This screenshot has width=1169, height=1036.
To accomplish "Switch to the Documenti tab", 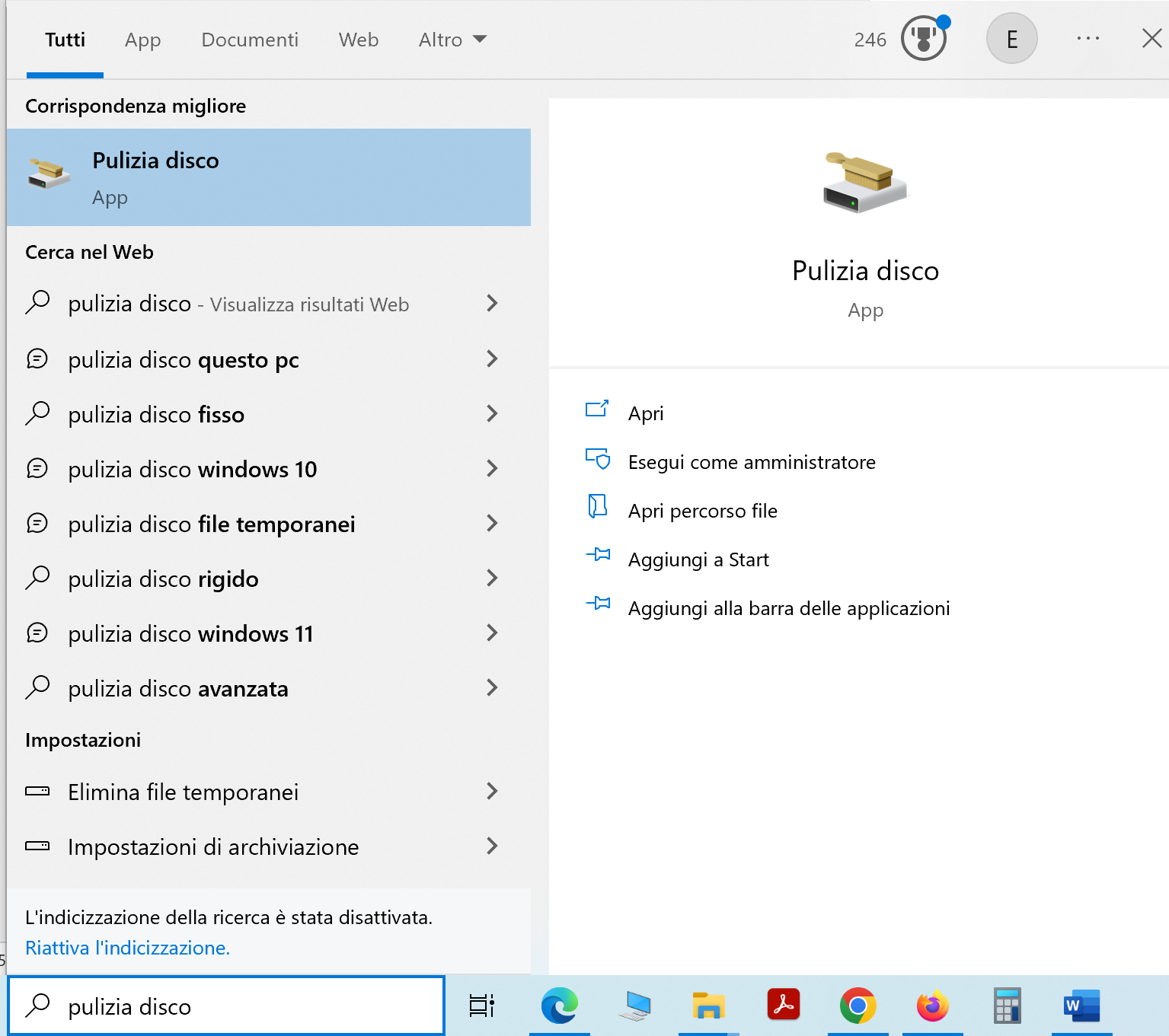I will (250, 40).
